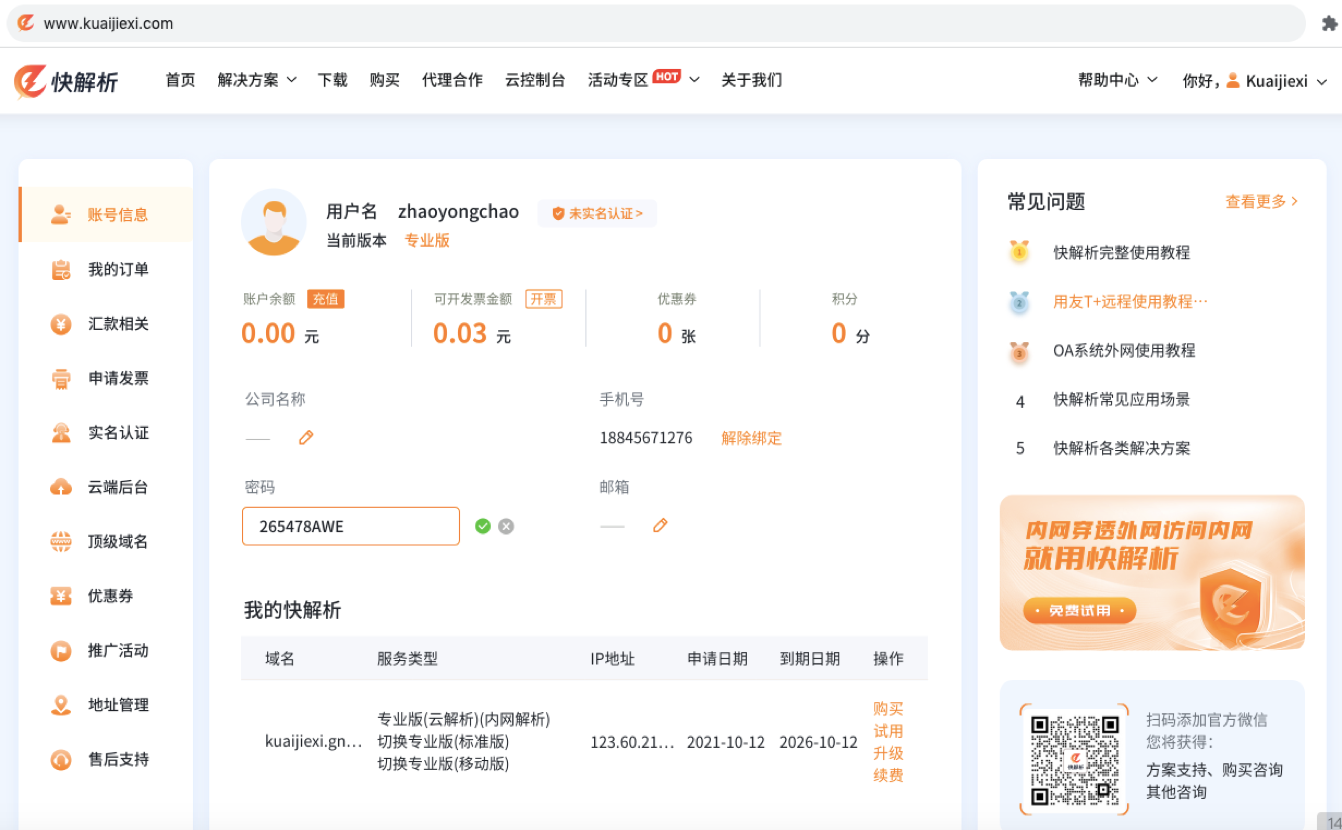Click the company name edit pencil icon
The image size is (1342, 830).
[306, 437]
